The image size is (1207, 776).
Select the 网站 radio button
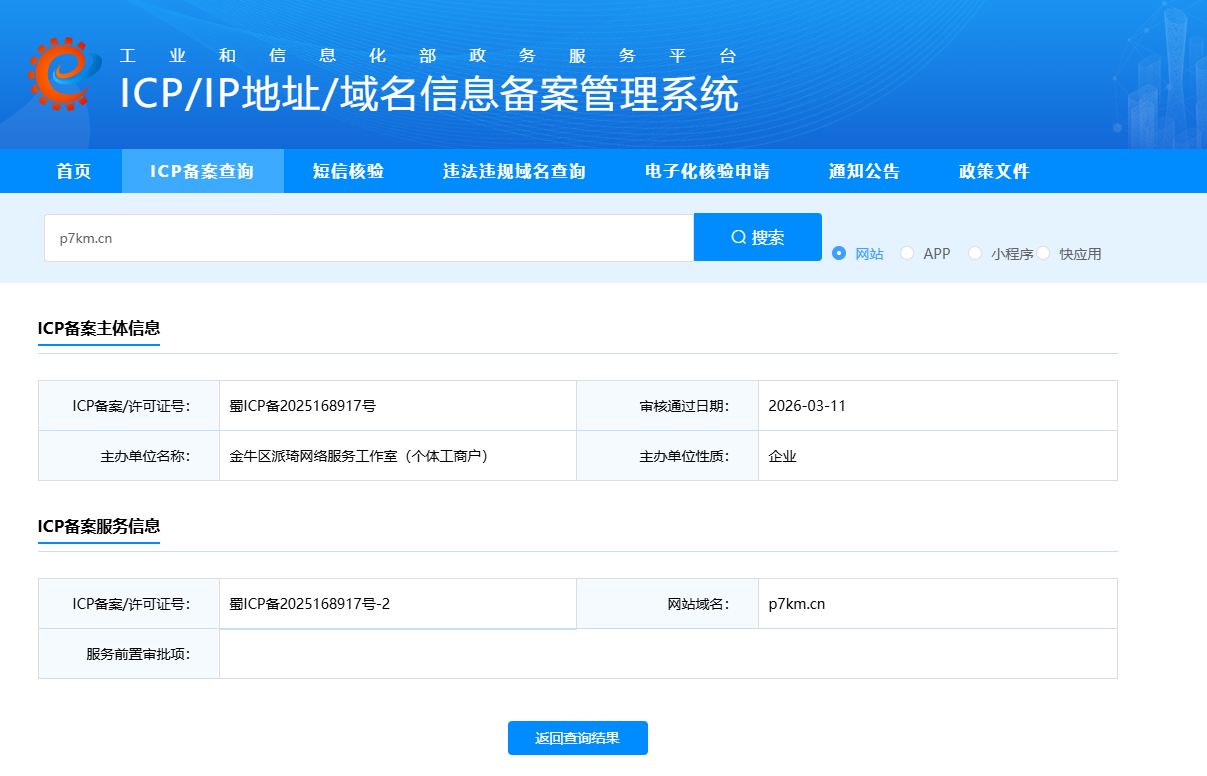click(839, 254)
